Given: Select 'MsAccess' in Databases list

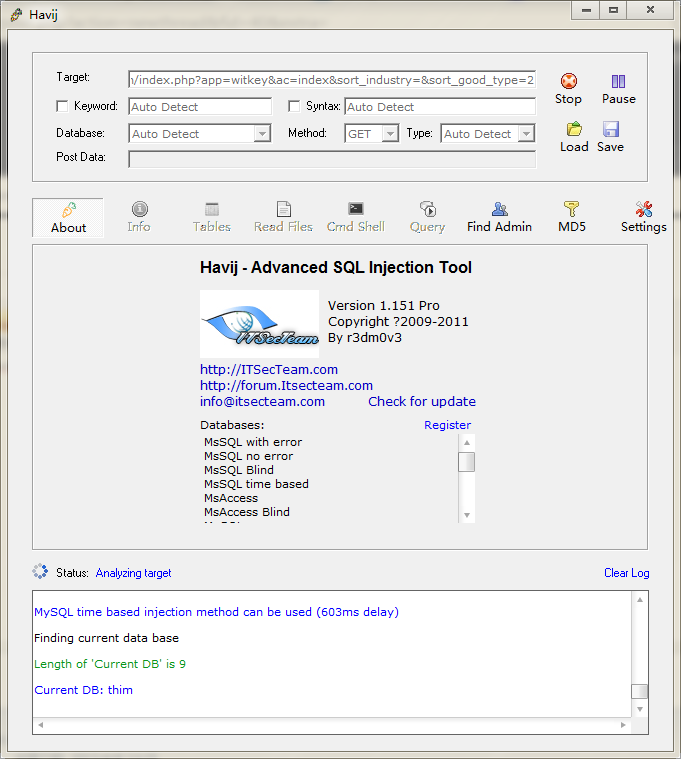Looking at the screenshot, I should coord(231,498).
